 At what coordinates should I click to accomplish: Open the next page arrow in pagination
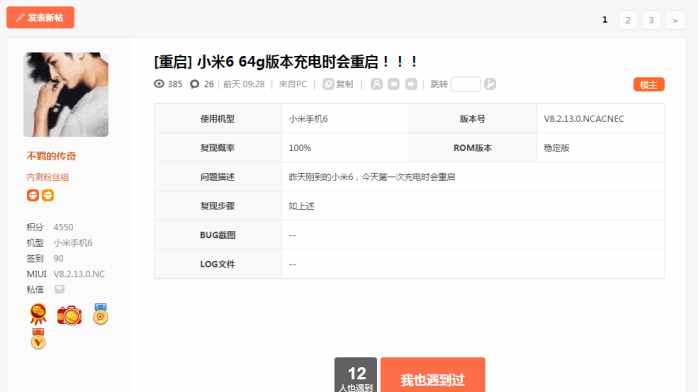(x=675, y=20)
